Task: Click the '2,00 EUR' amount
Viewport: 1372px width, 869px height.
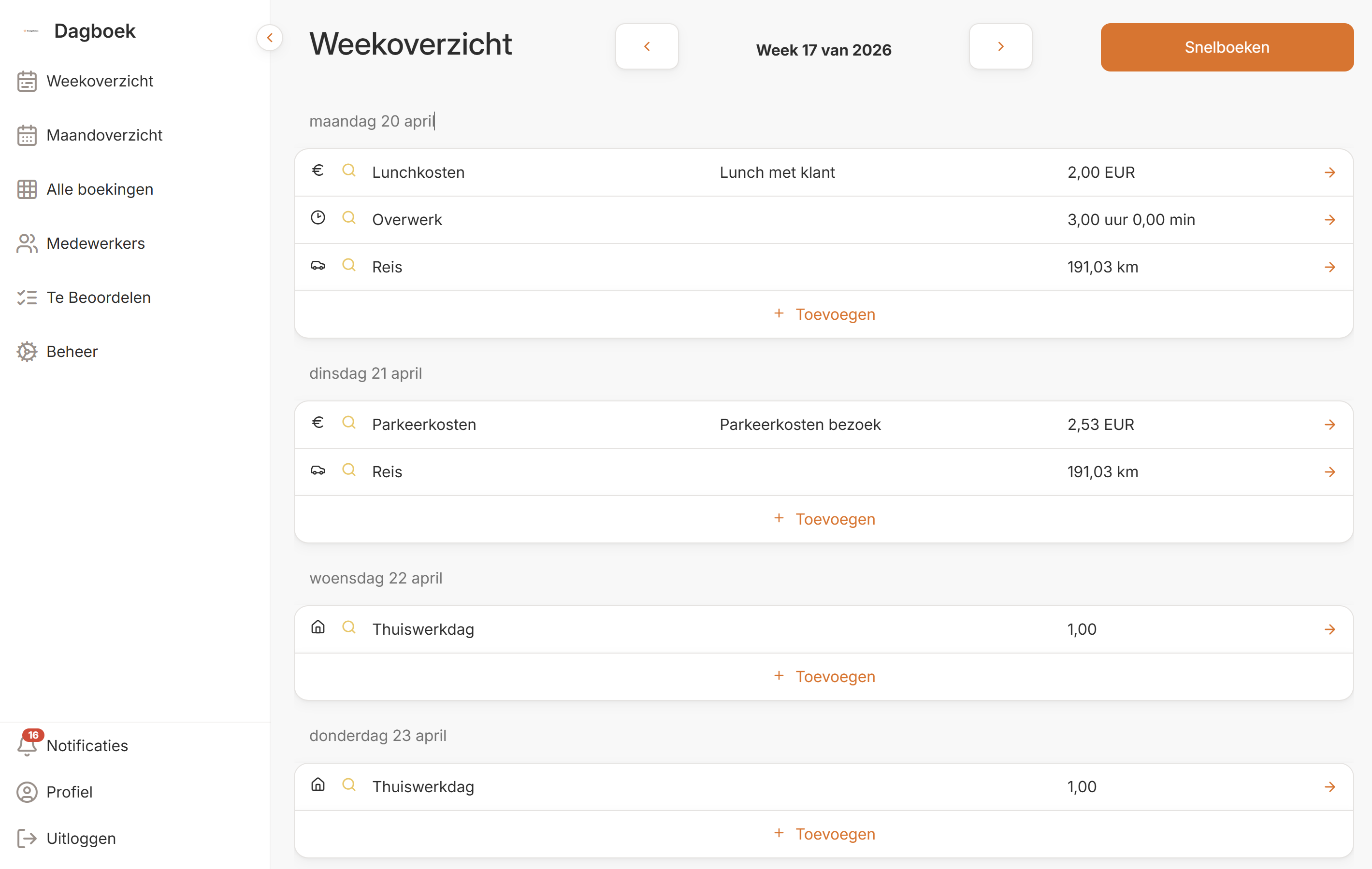Action: point(1101,172)
